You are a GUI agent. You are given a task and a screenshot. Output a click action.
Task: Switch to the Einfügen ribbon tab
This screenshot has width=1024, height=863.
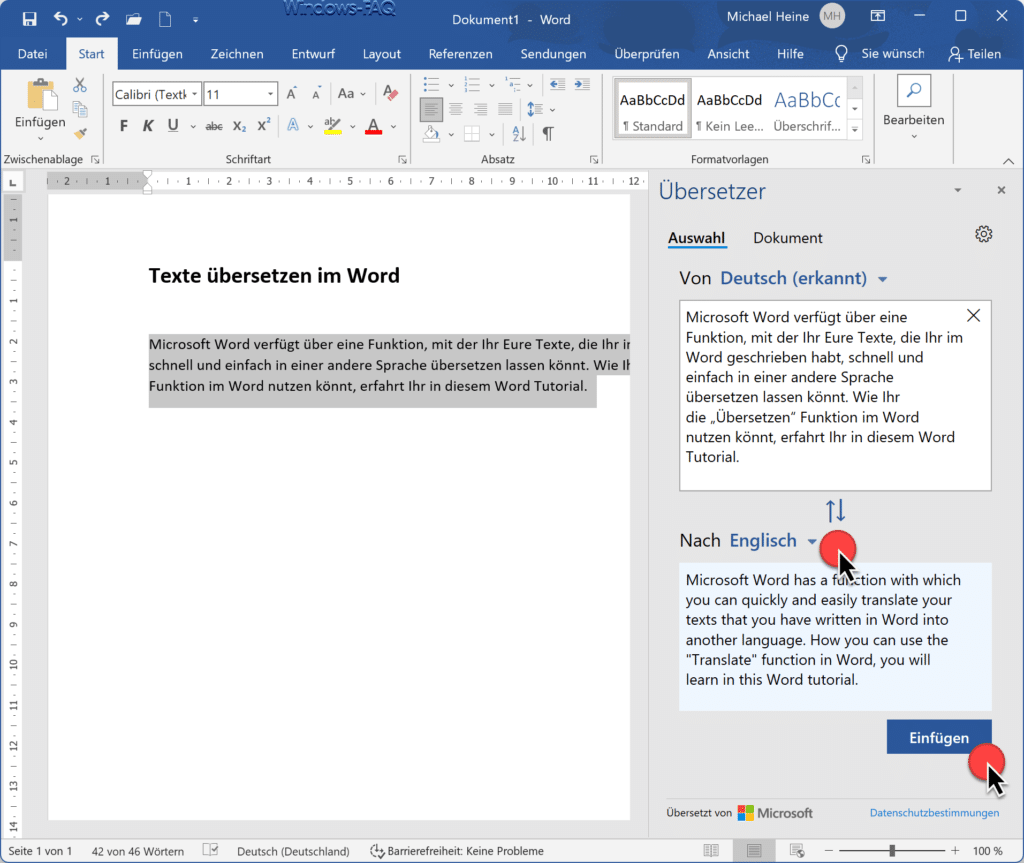click(x=157, y=54)
